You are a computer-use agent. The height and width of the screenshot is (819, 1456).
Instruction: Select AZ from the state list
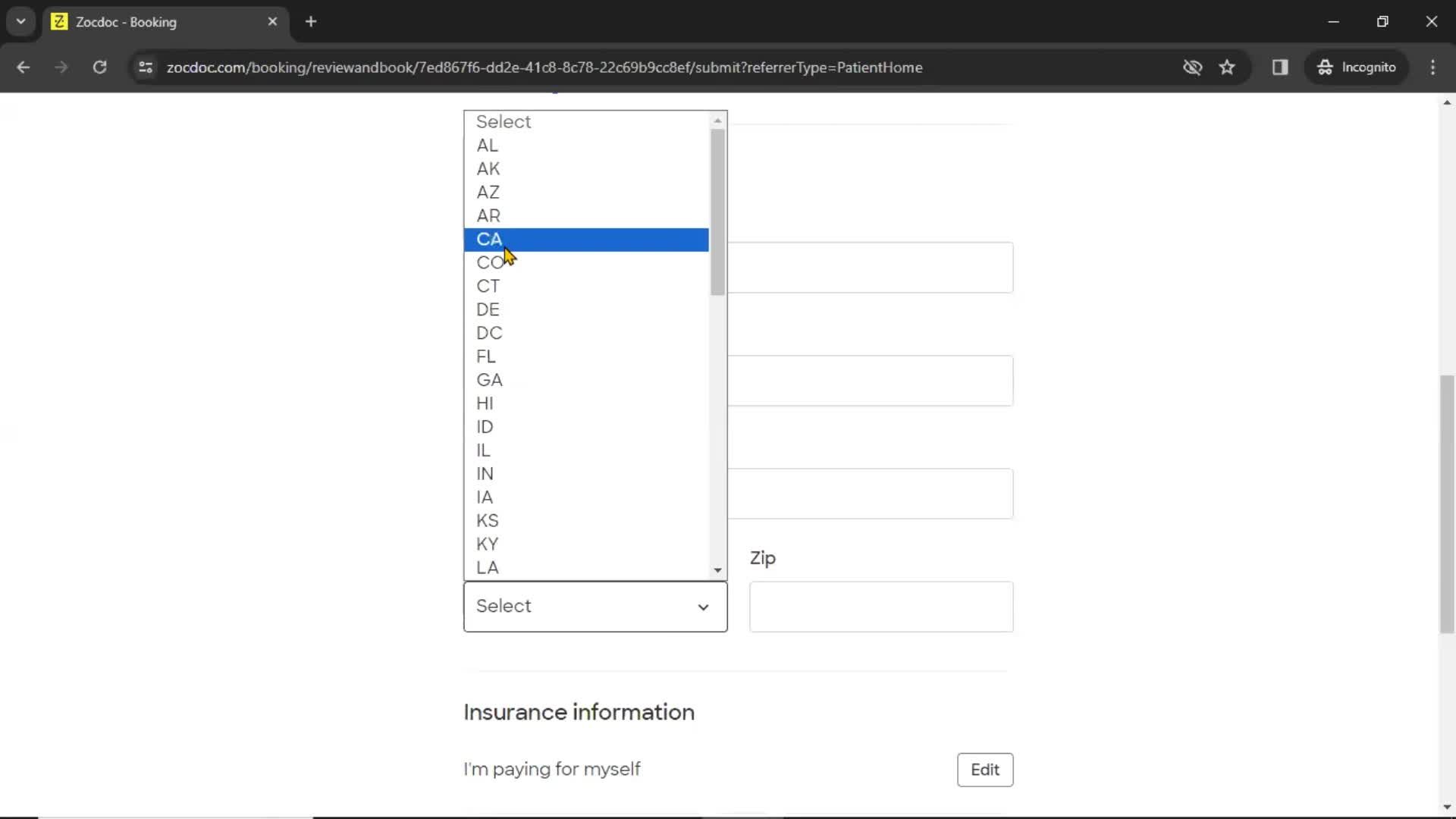pos(586,193)
